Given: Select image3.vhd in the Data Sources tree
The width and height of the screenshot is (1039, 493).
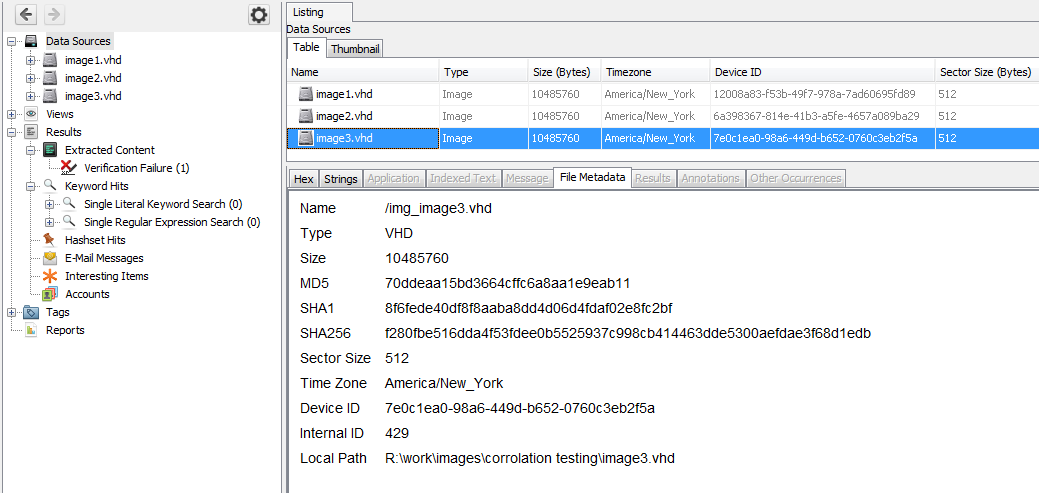Looking at the screenshot, I should (x=93, y=96).
